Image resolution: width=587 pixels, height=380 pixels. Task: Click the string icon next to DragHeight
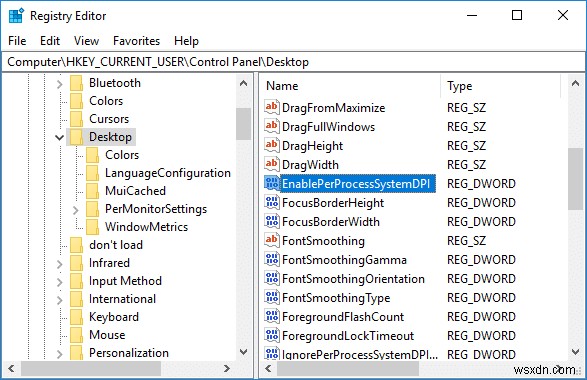272,145
